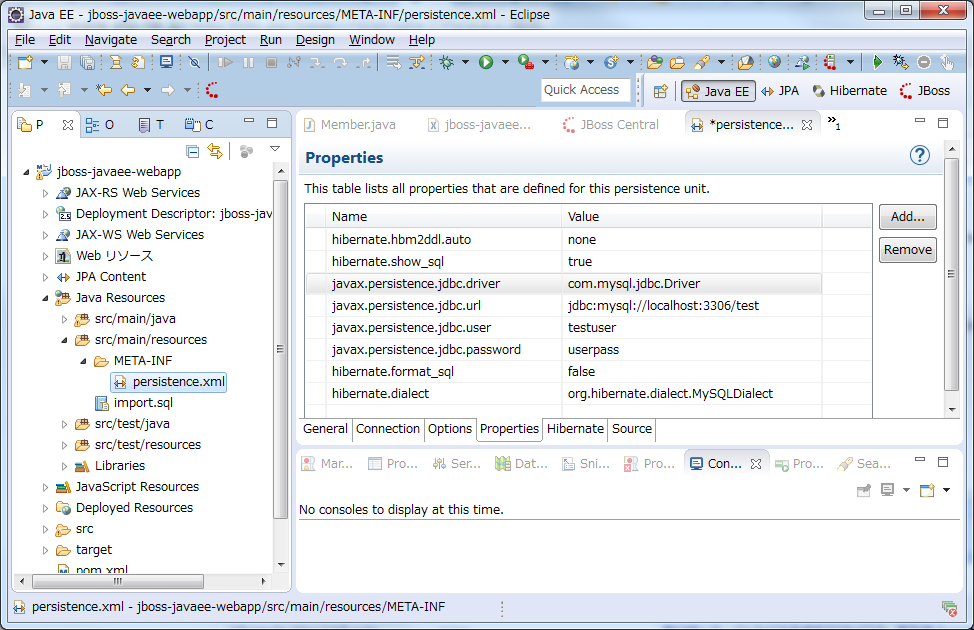Click the Last Edit Location arrow icon
The image size is (974, 630).
104,90
